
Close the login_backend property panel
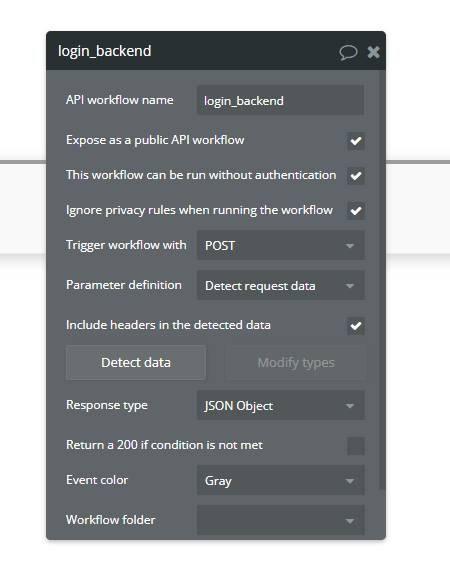point(373,52)
